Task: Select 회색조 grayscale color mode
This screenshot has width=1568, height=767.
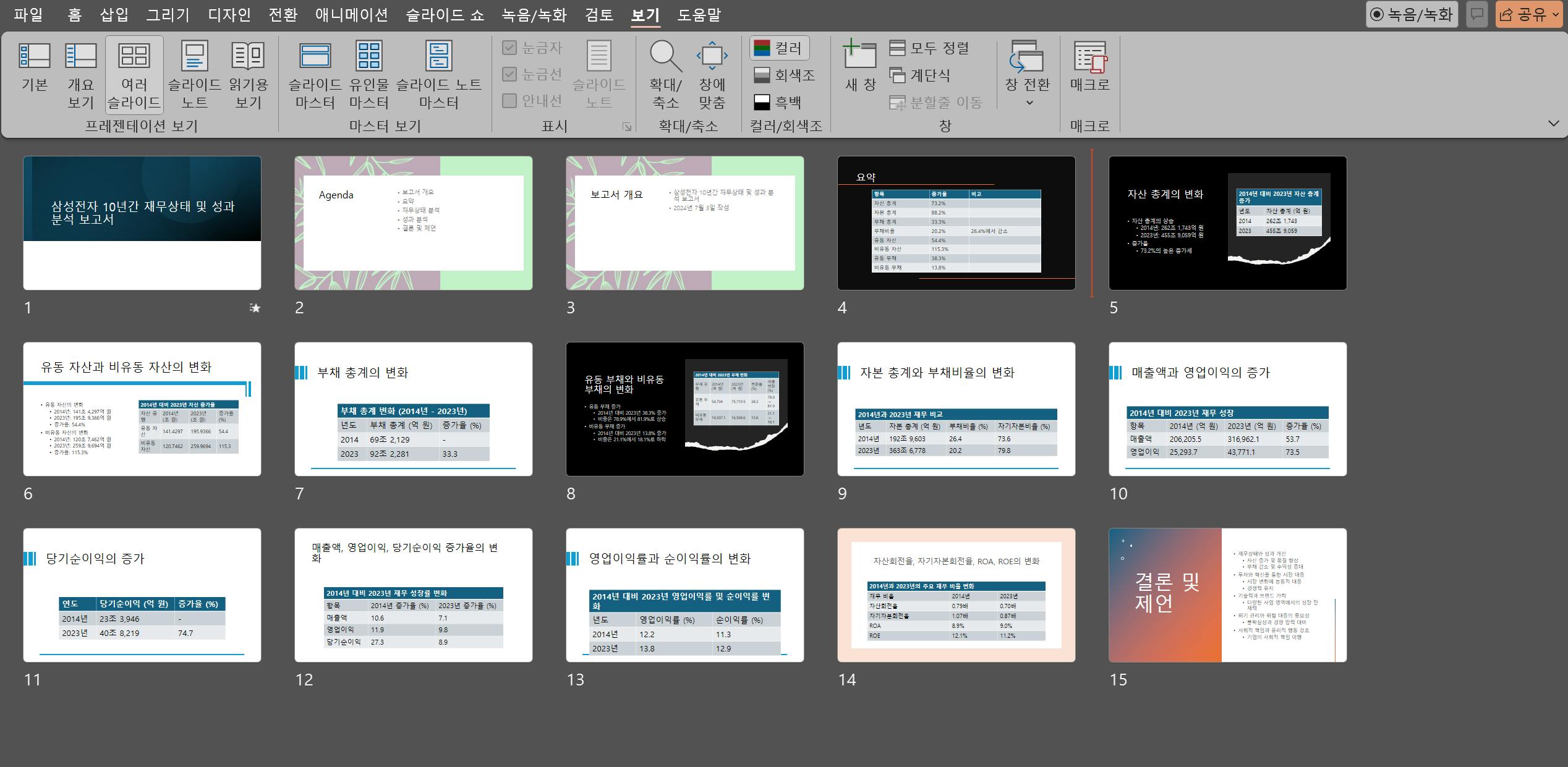Action: (x=785, y=75)
